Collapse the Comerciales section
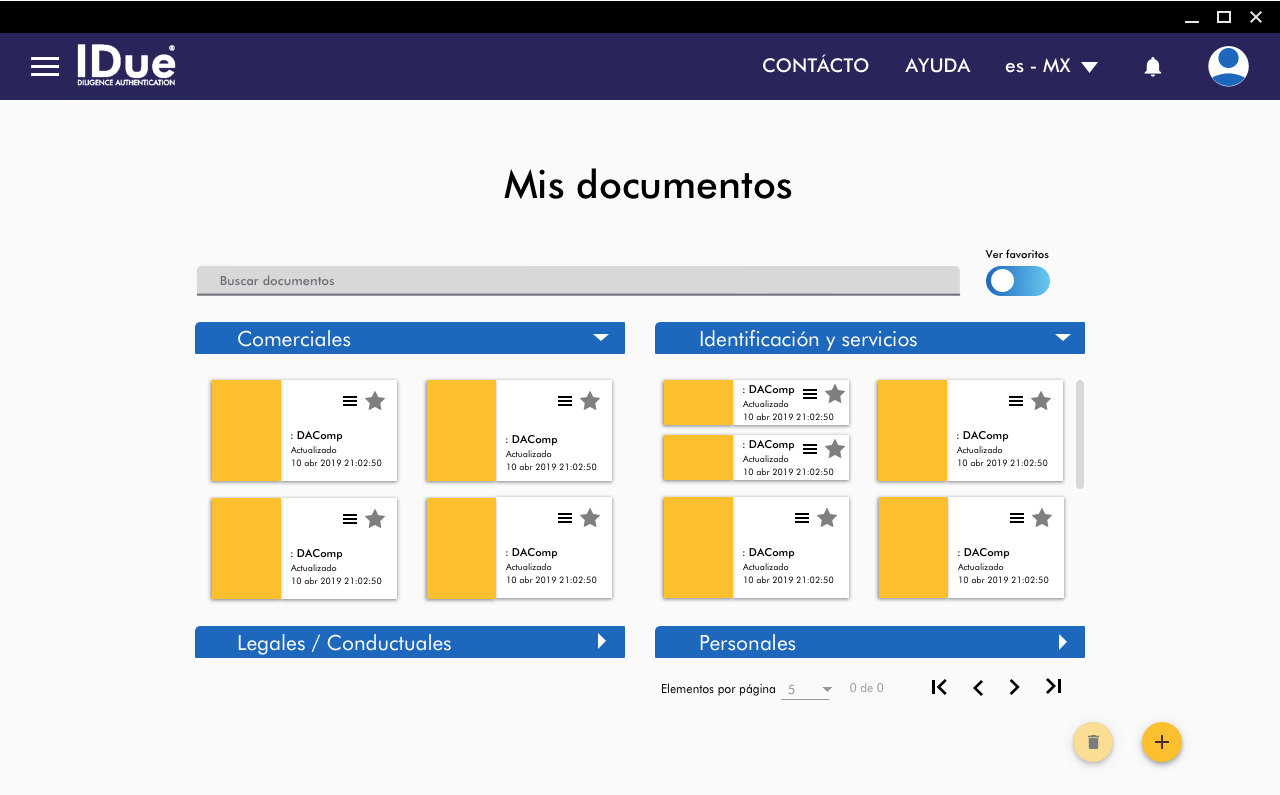 click(601, 338)
